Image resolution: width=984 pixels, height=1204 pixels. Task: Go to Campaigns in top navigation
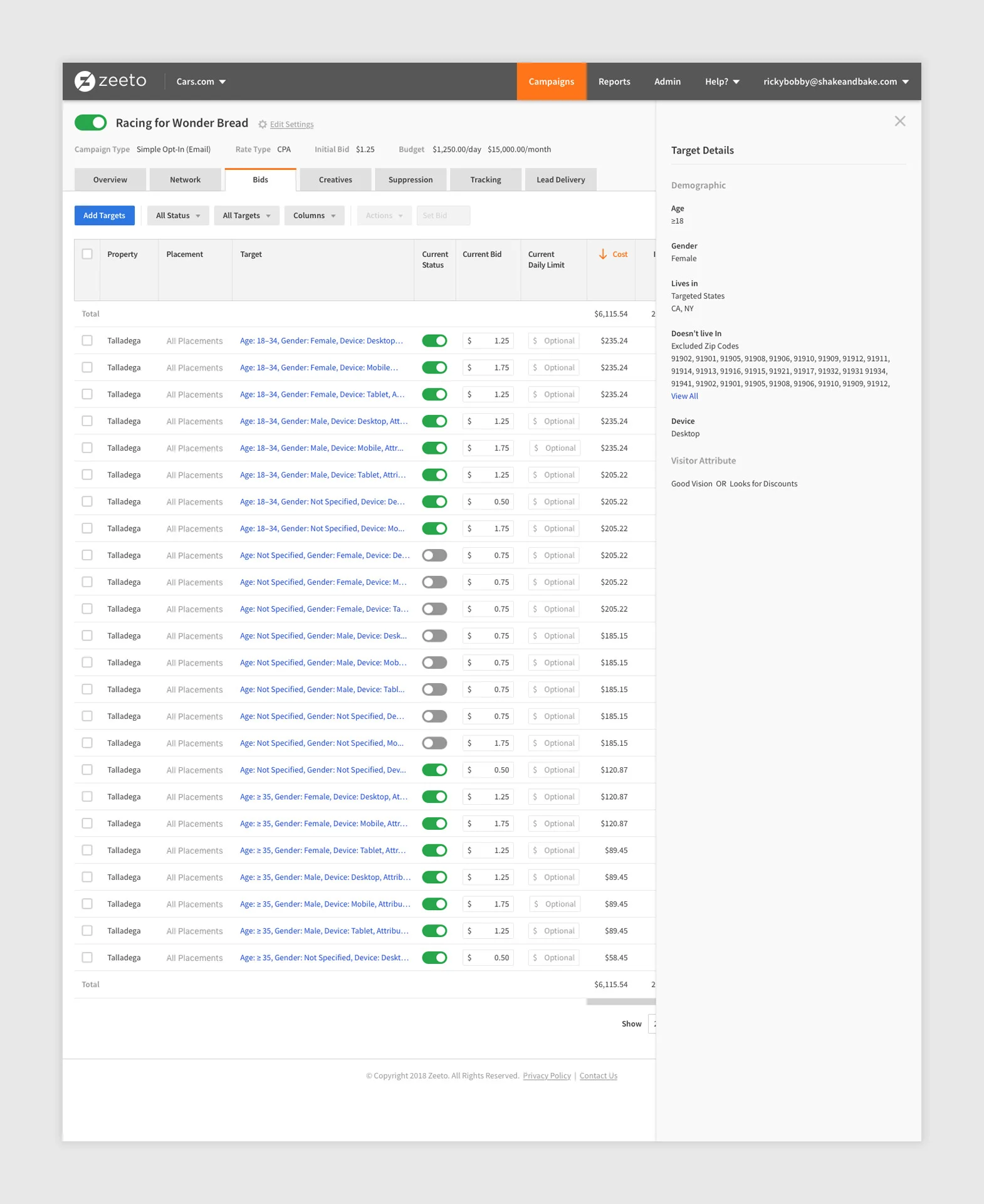click(552, 81)
